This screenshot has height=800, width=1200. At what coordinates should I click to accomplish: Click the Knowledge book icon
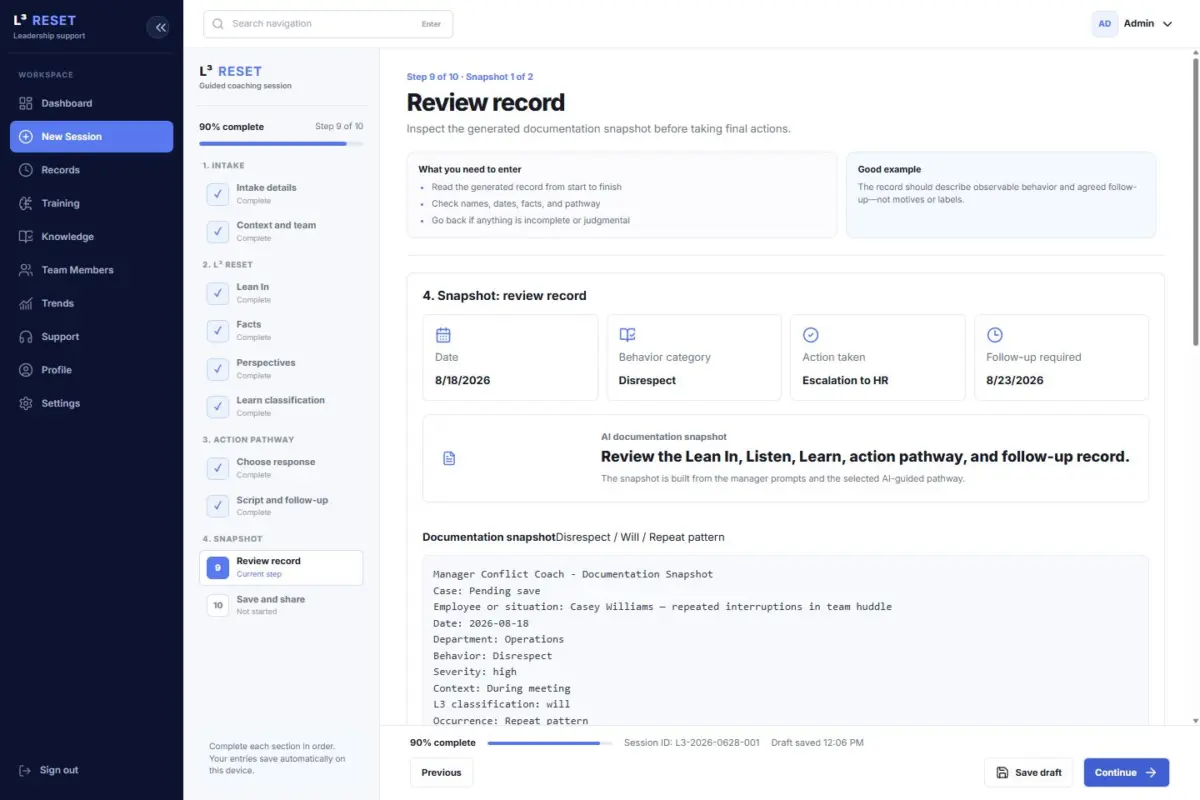(25, 237)
